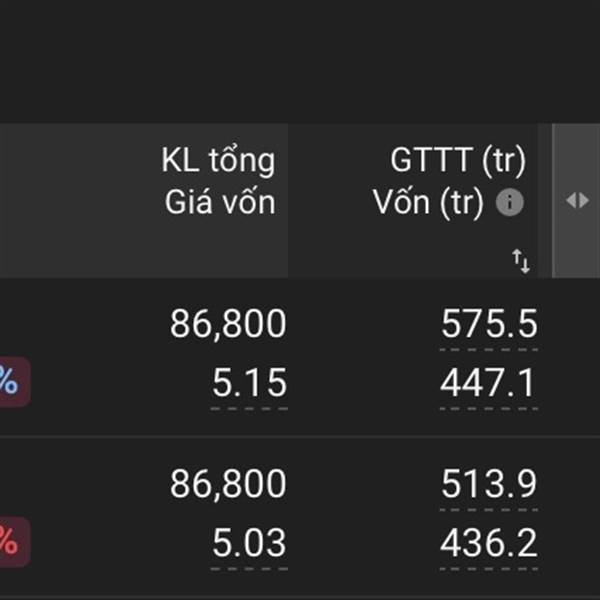Open the 447.1 capital value
Image resolution: width=600 pixels, height=600 pixels.
point(488,383)
